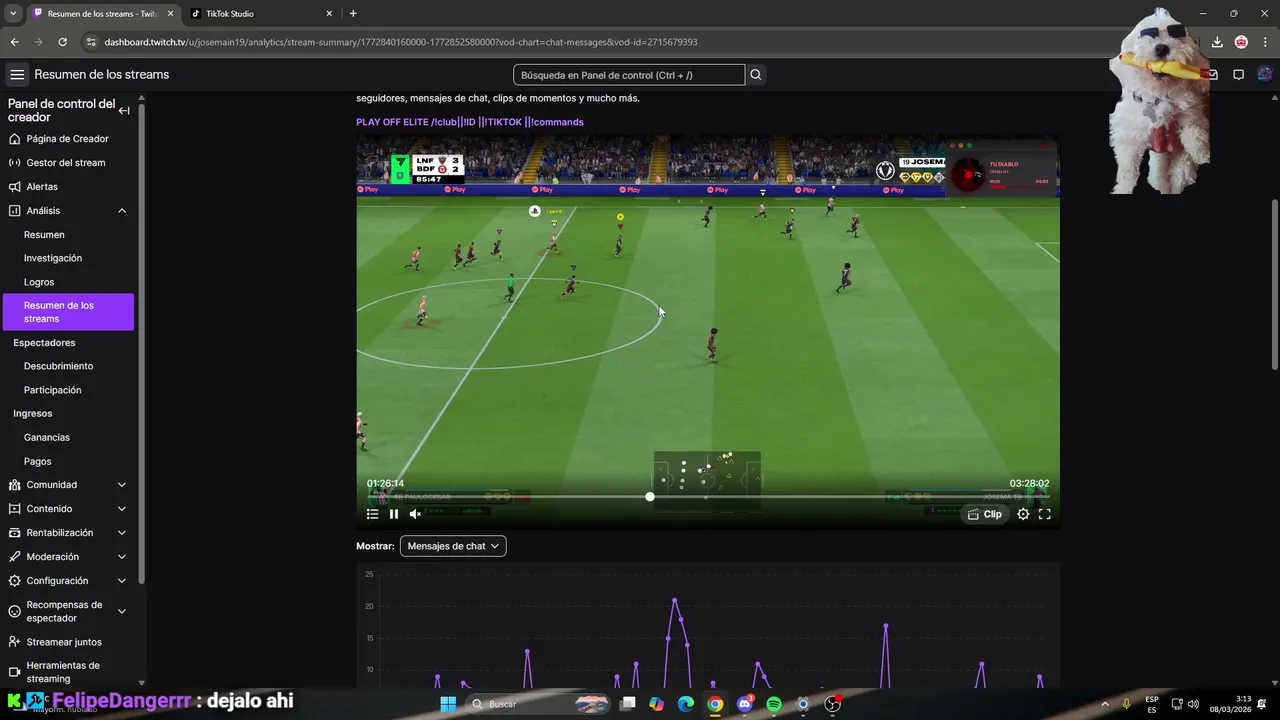The width and height of the screenshot is (1280, 720).
Task: Open the tab search dropdown
Action: coord(12,14)
